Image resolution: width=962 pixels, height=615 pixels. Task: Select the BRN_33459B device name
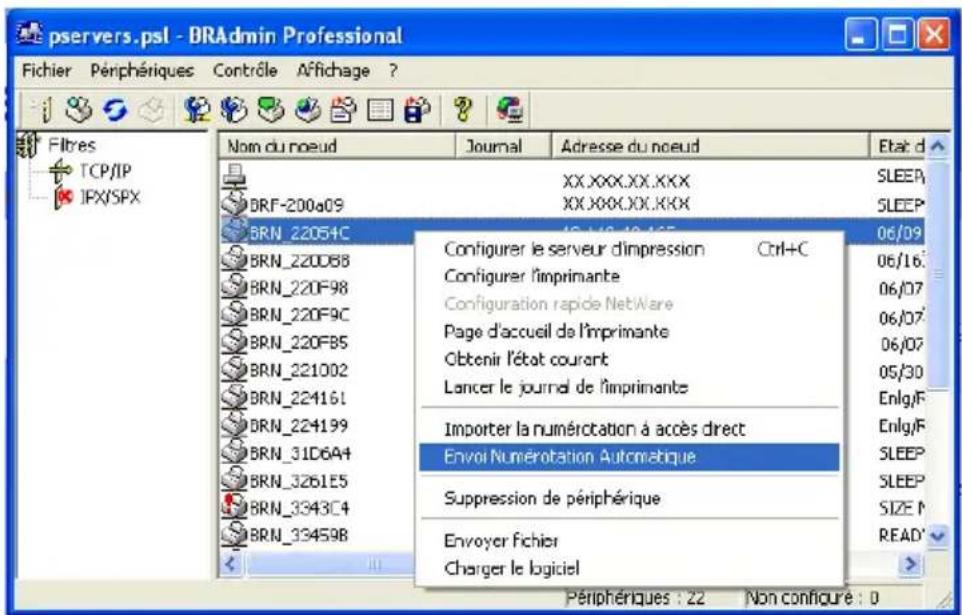coord(298,536)
